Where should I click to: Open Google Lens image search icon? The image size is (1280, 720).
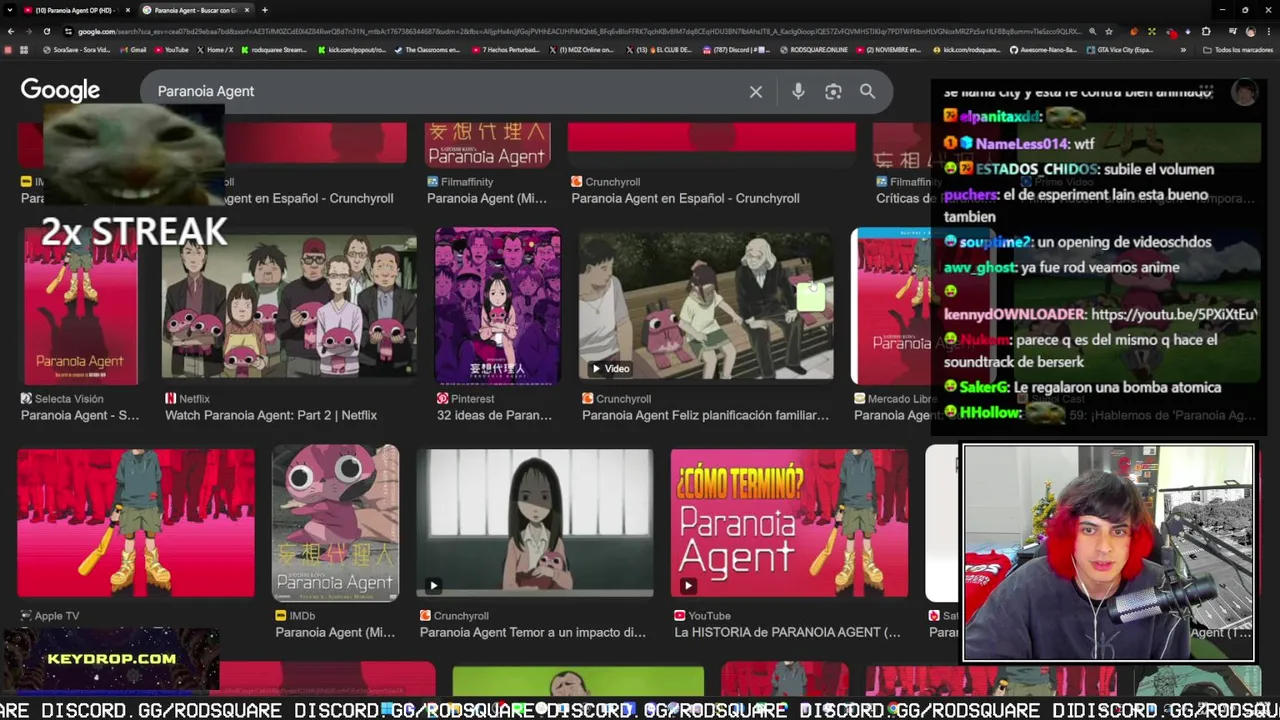pos(833,91)
